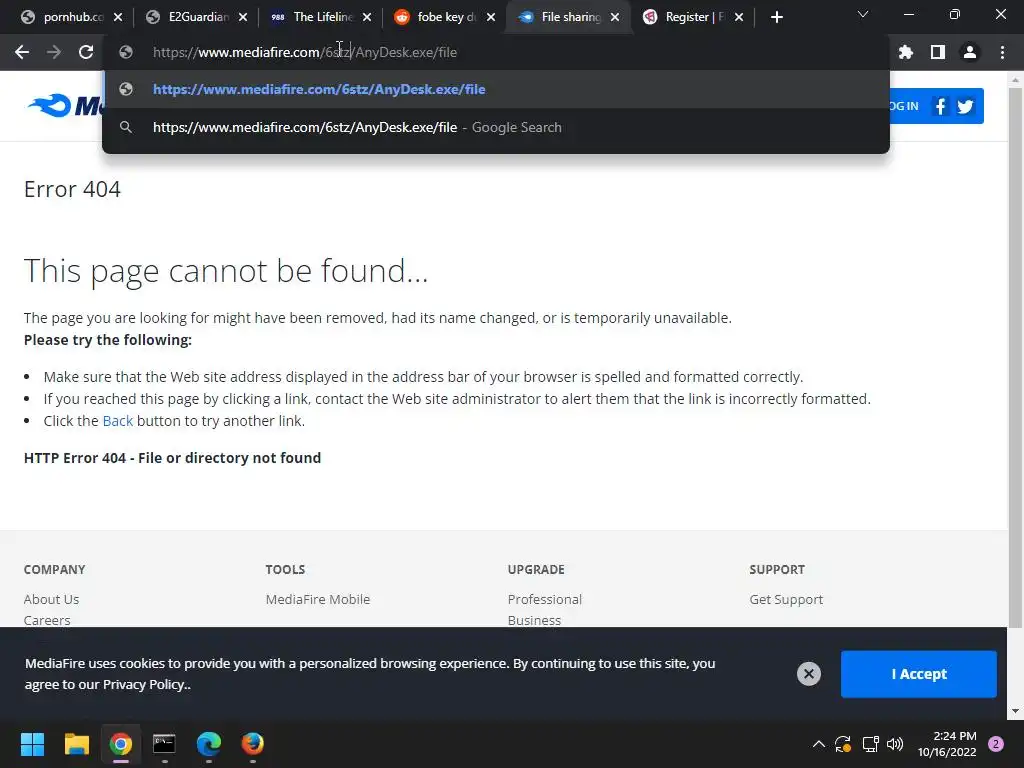Click the scrollbar down arrow
Viewport: 1024px width, 768px height.
[1015, 711]
